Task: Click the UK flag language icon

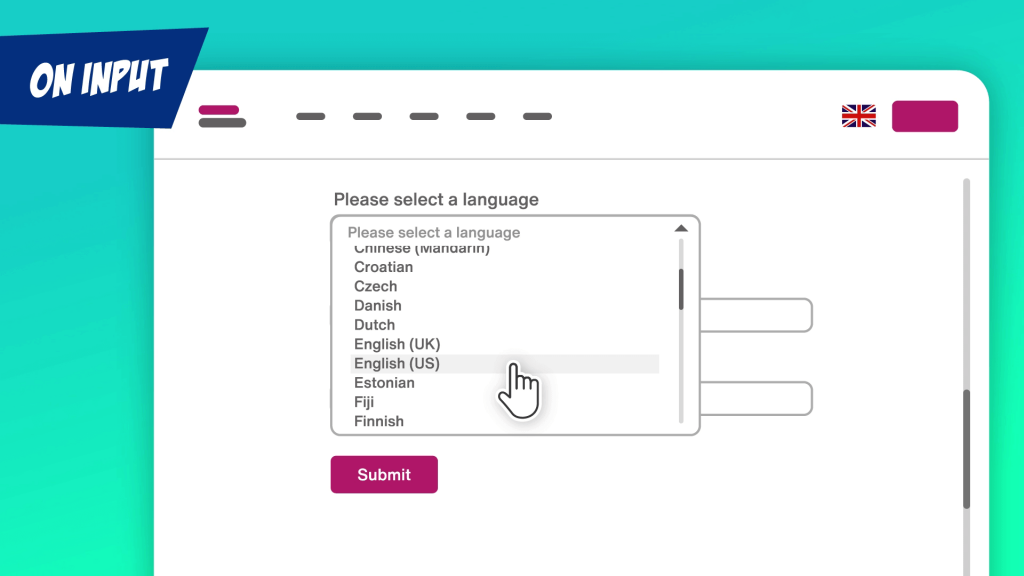Action: click(859, 116)
